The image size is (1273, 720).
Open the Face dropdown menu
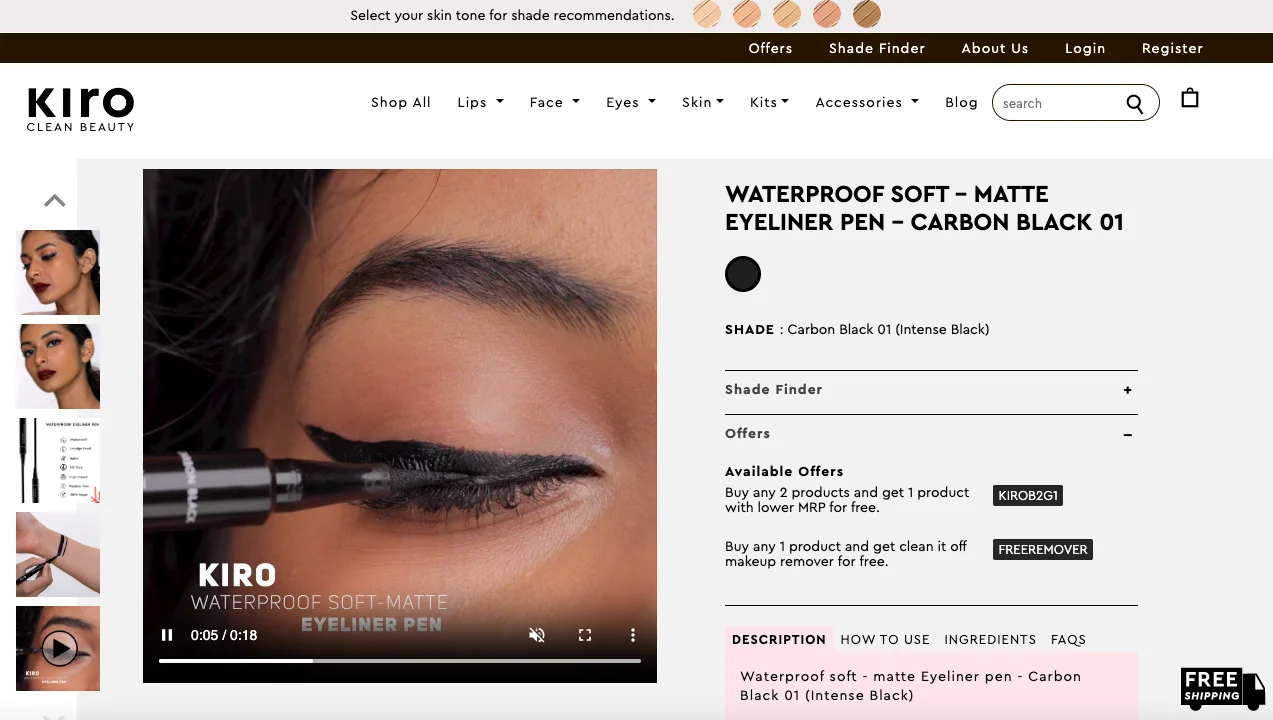[555, 102]
